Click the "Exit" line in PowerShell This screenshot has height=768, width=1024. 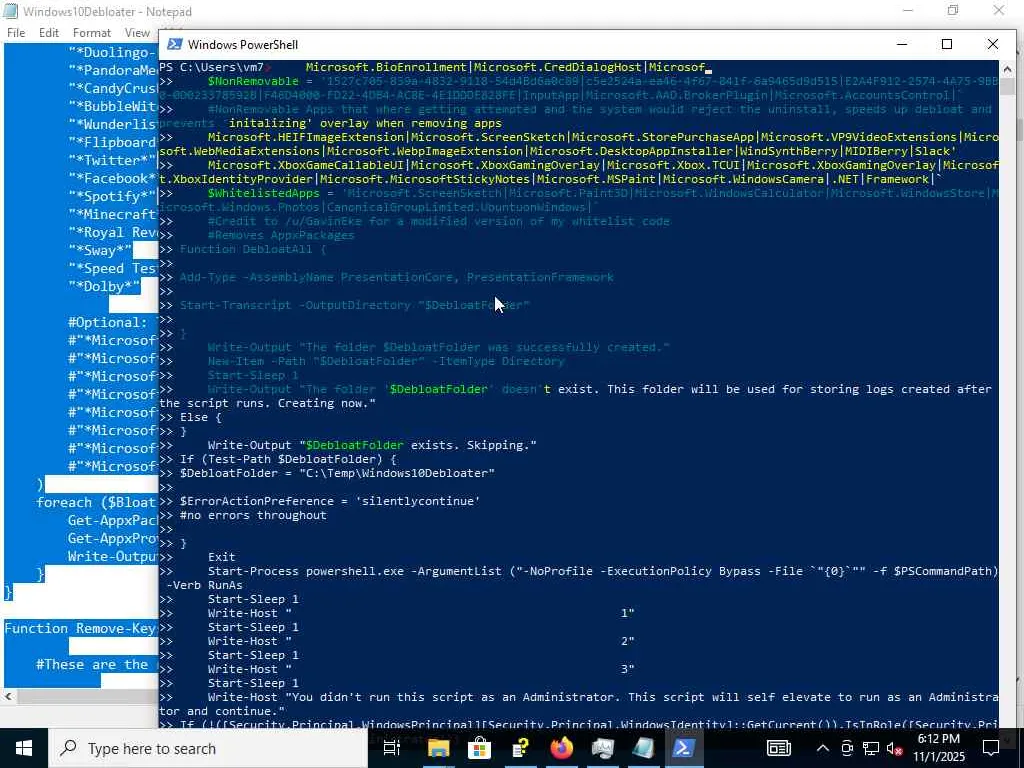221,557
